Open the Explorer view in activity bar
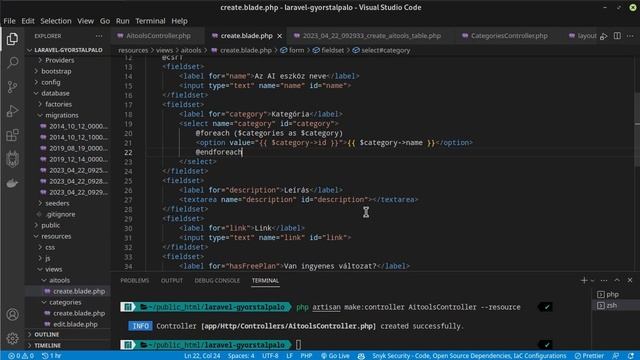The width and height of the screenshot is (640, 360). coord(12,39)
